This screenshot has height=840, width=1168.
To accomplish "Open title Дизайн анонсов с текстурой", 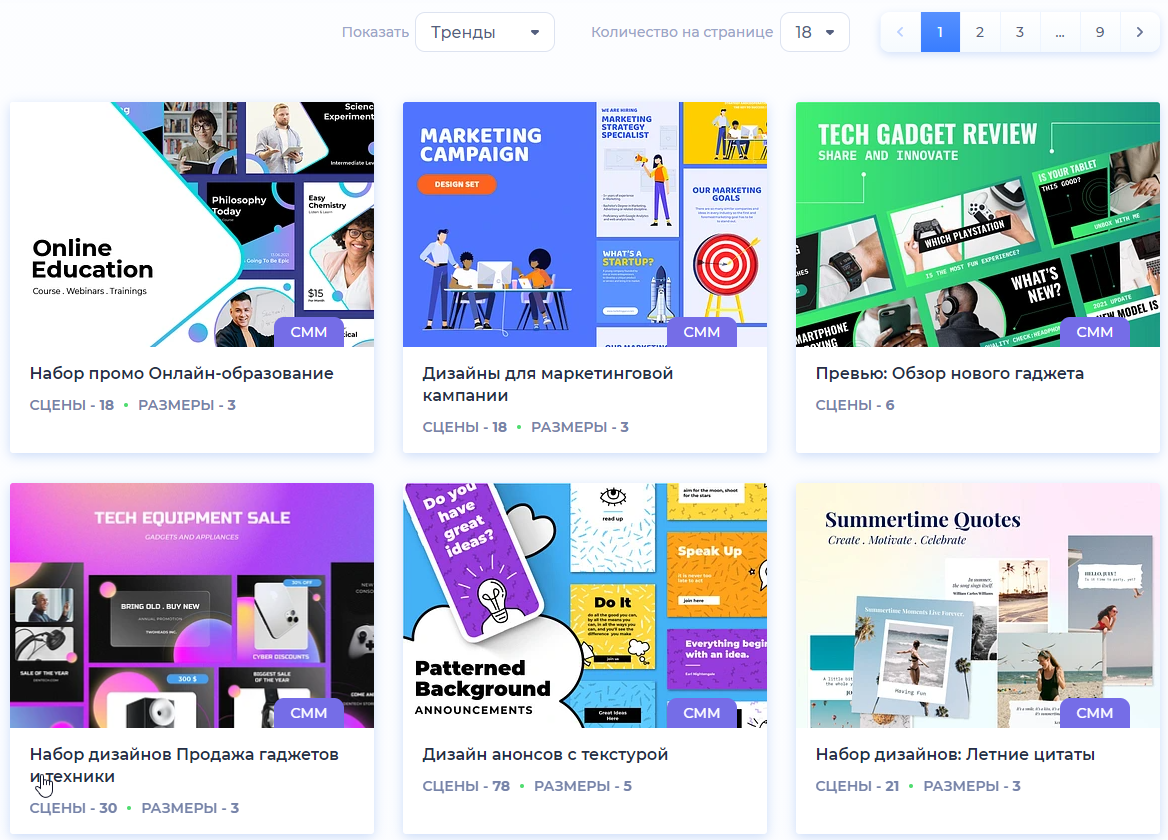I will [545, 754].
